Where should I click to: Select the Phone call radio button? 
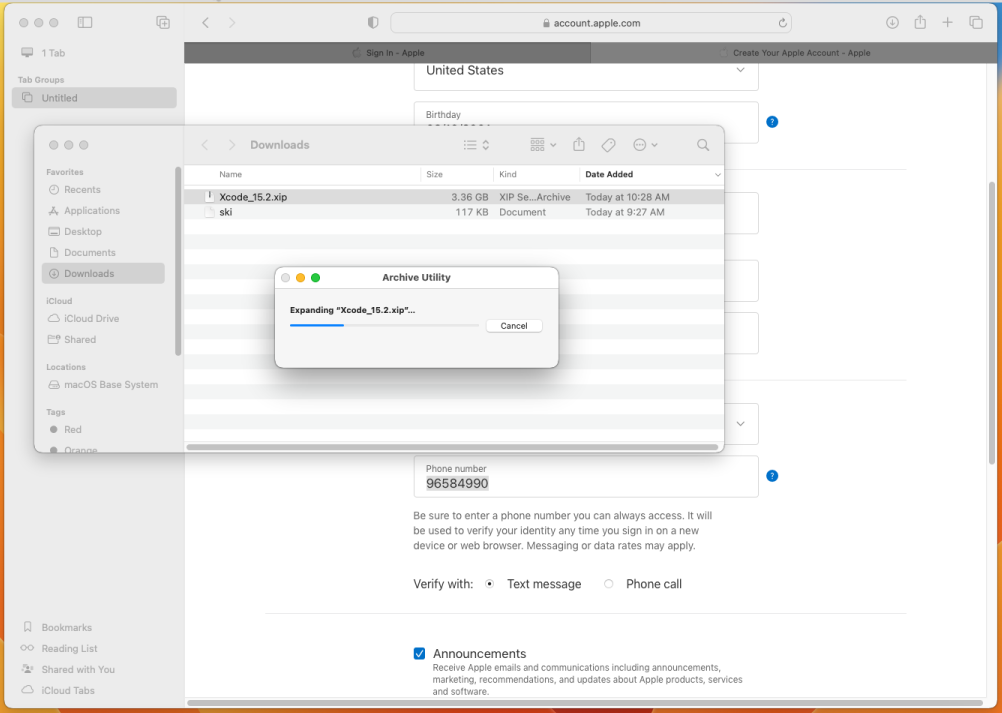608,583
